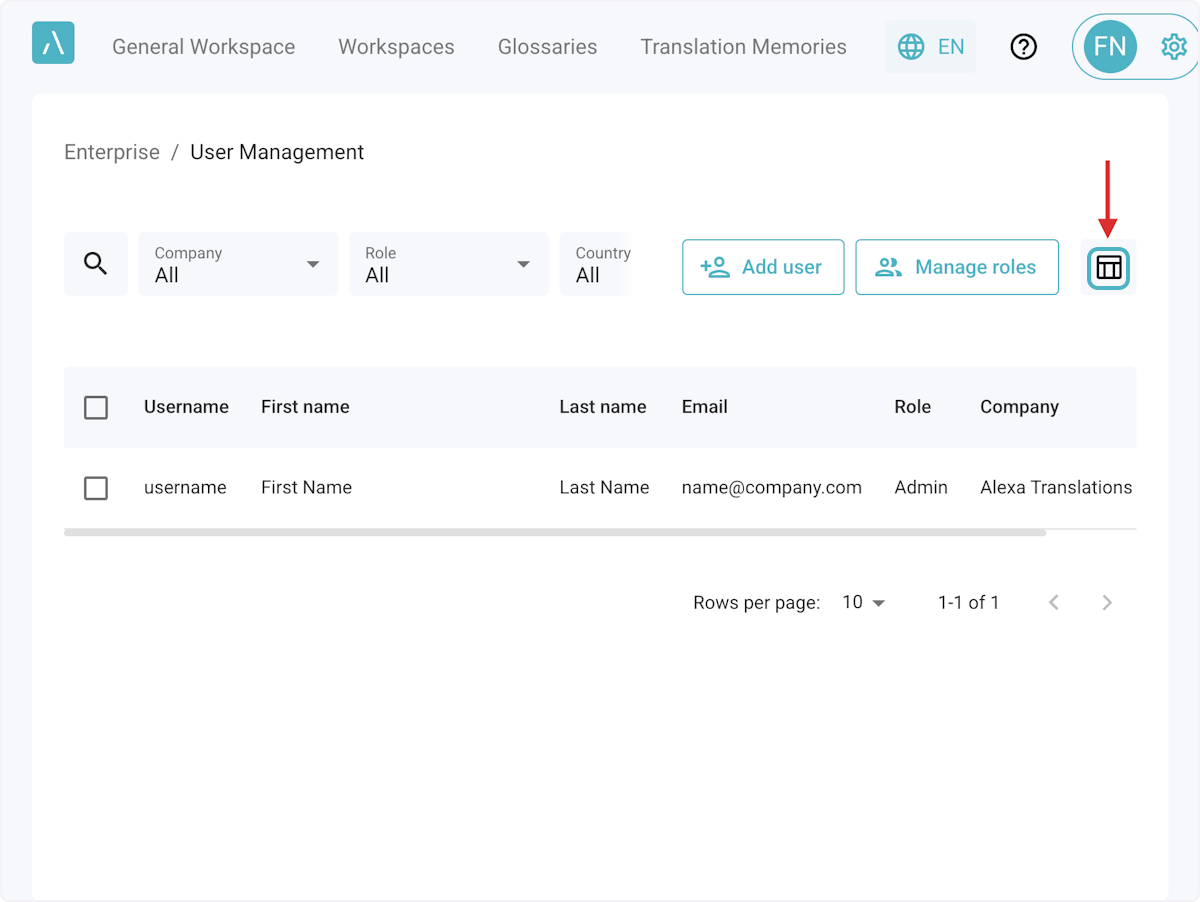Open the column layout icon
1200x902 pixels.
point(1109,267)
